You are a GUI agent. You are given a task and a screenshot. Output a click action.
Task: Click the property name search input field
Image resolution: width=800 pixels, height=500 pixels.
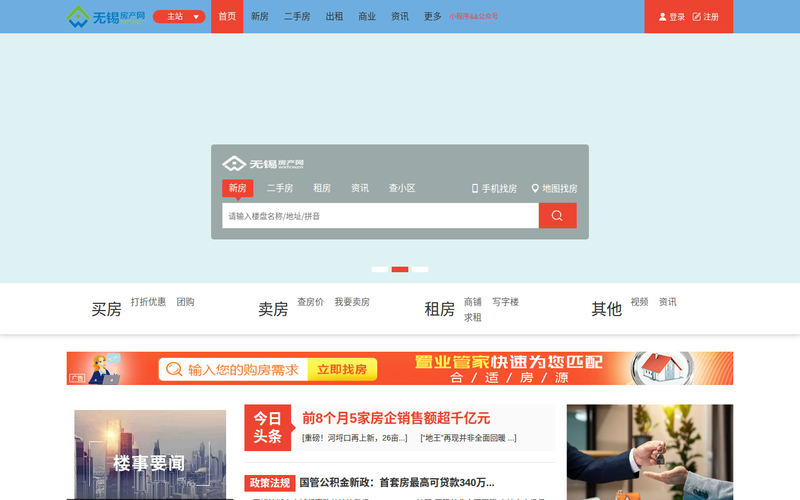point(381,216)
